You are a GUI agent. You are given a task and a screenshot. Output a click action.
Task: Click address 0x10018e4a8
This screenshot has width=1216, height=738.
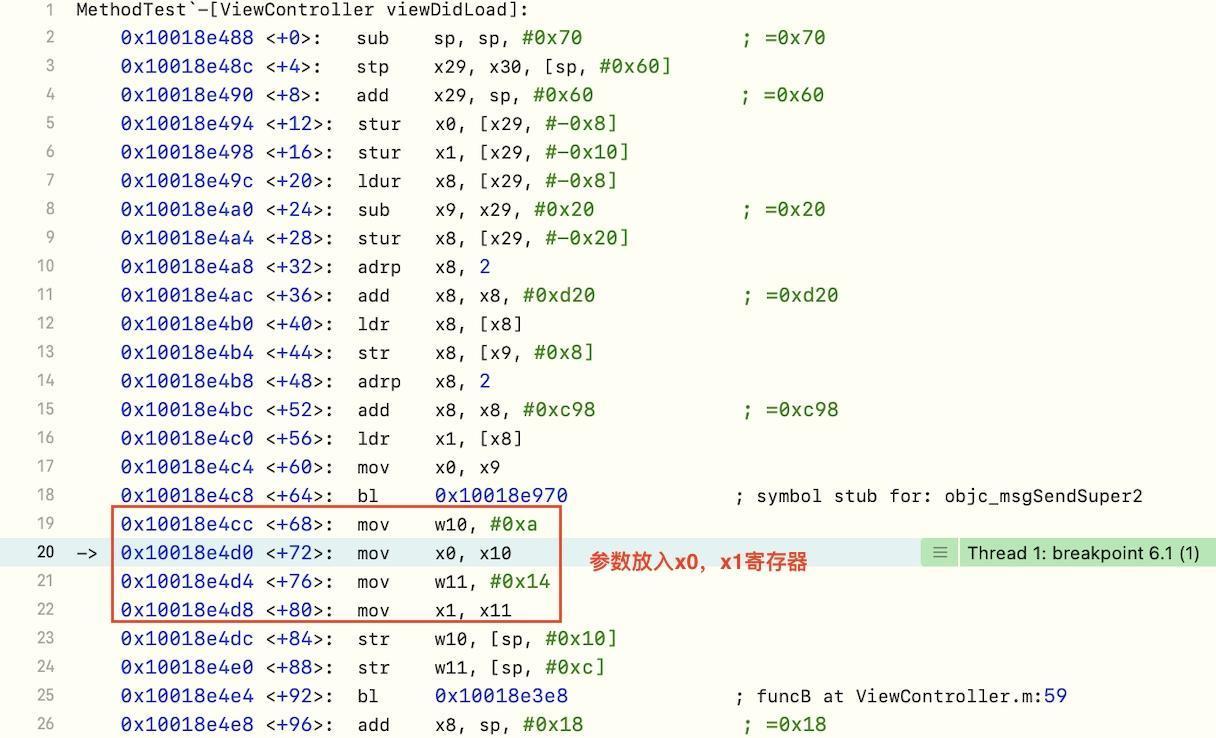coord(187,267)
